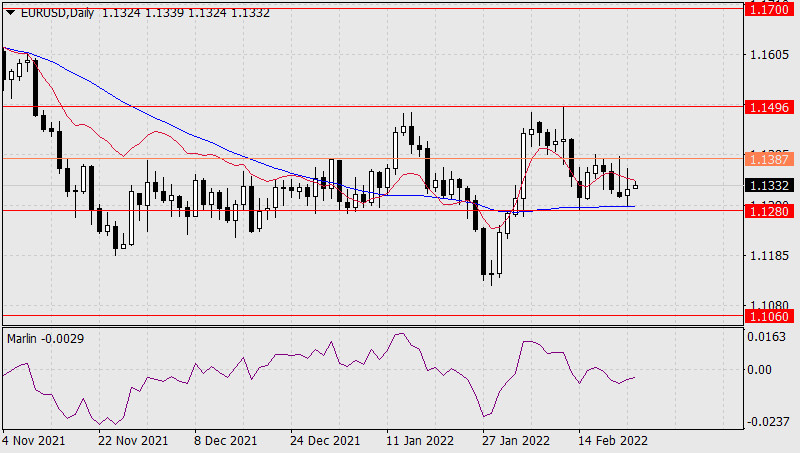Click the -0.0237 Marlin scale value
Viewport: 800px width, 453px height.
pos(768,421)
